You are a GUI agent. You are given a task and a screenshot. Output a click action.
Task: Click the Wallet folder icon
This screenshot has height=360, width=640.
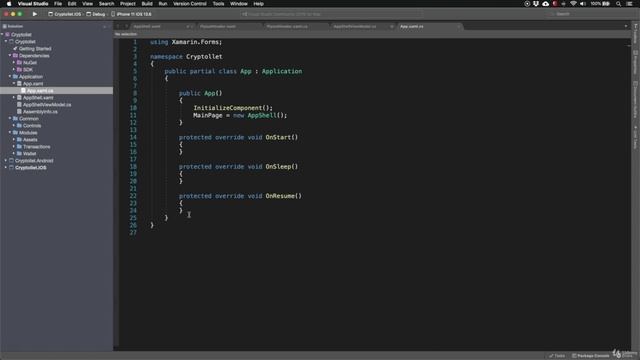19,153
